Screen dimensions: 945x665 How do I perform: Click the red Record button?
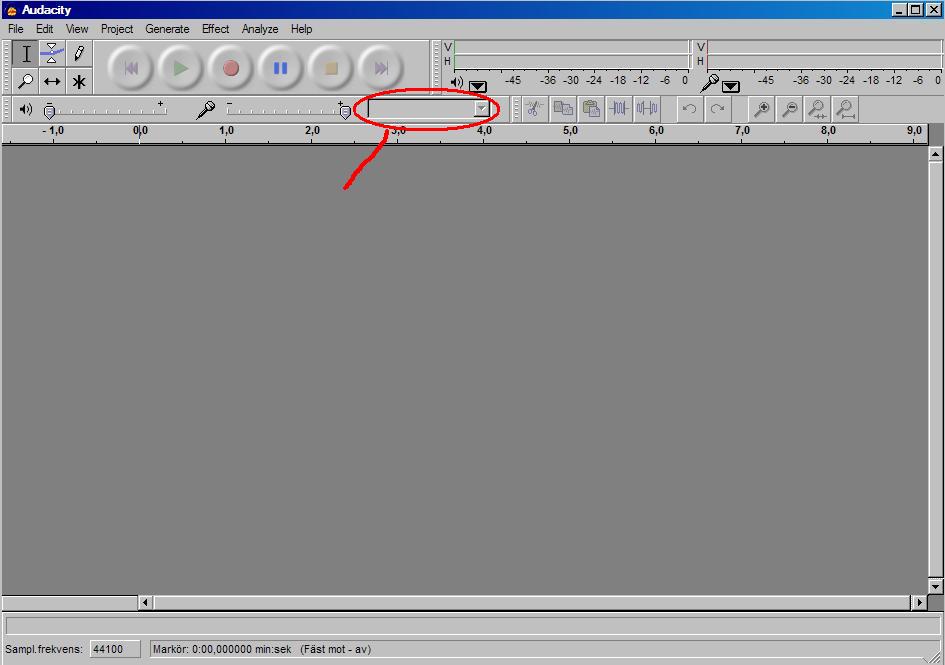tap(230, 68)
